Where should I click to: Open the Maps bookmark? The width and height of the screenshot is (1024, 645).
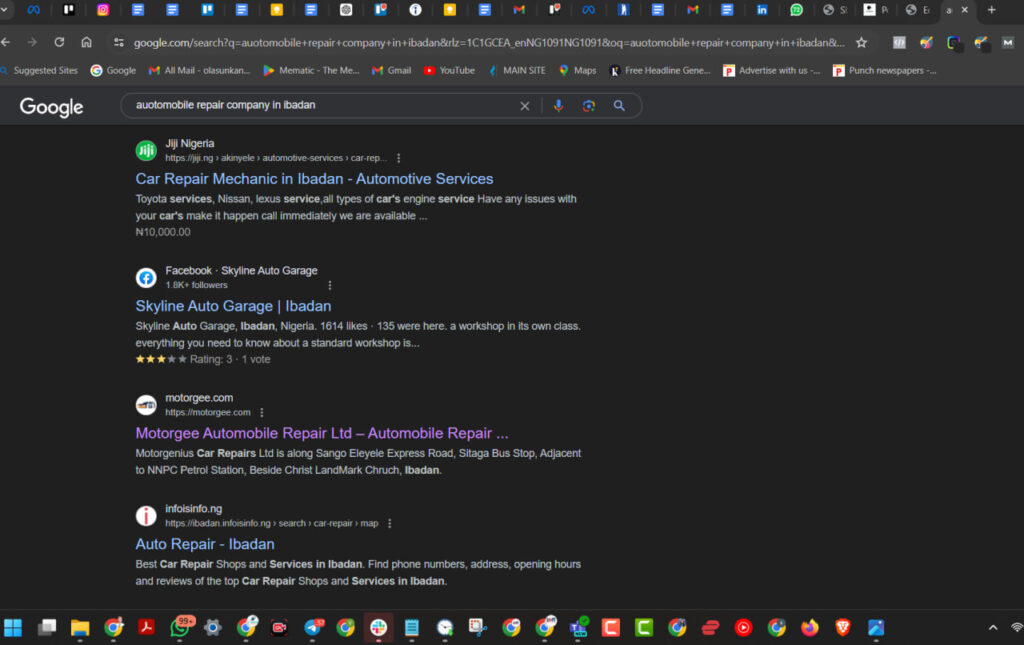pyautogui.click(x=577, y=71)
